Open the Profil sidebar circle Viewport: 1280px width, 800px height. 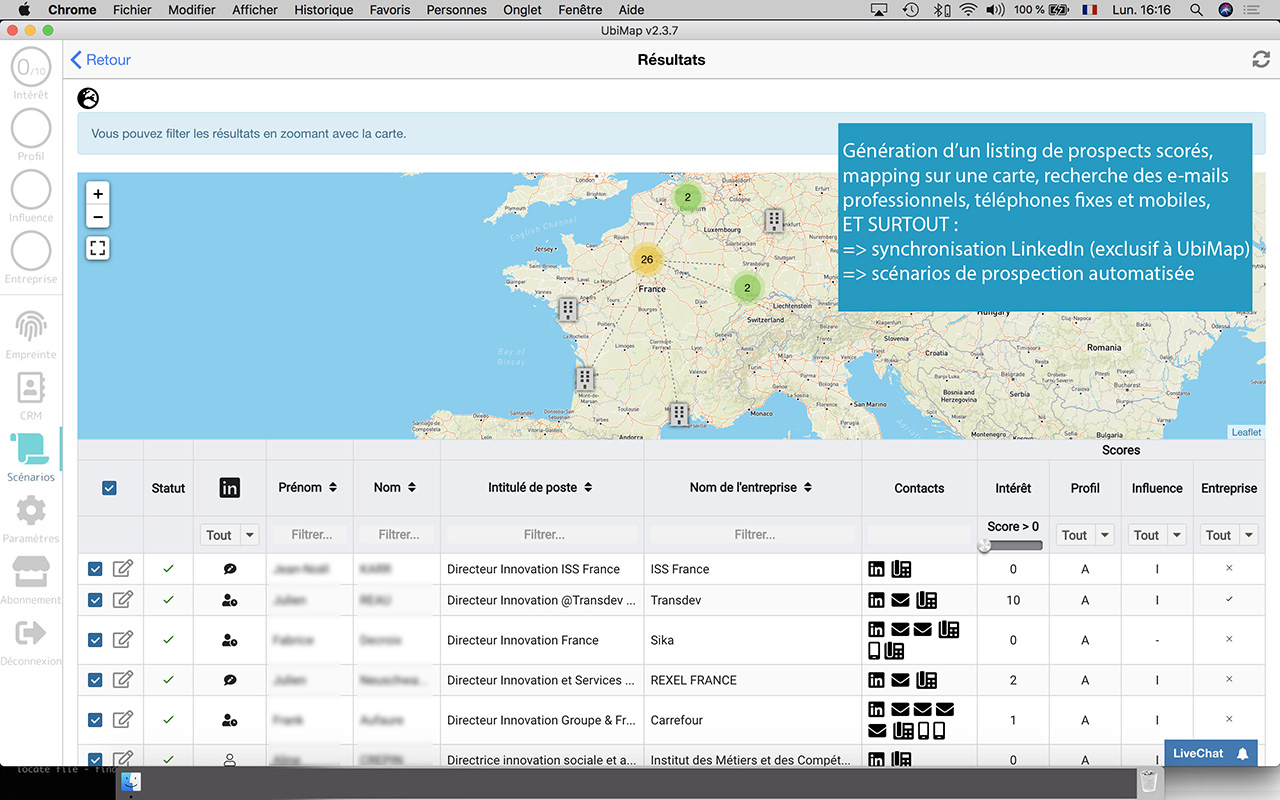(31, 129)
